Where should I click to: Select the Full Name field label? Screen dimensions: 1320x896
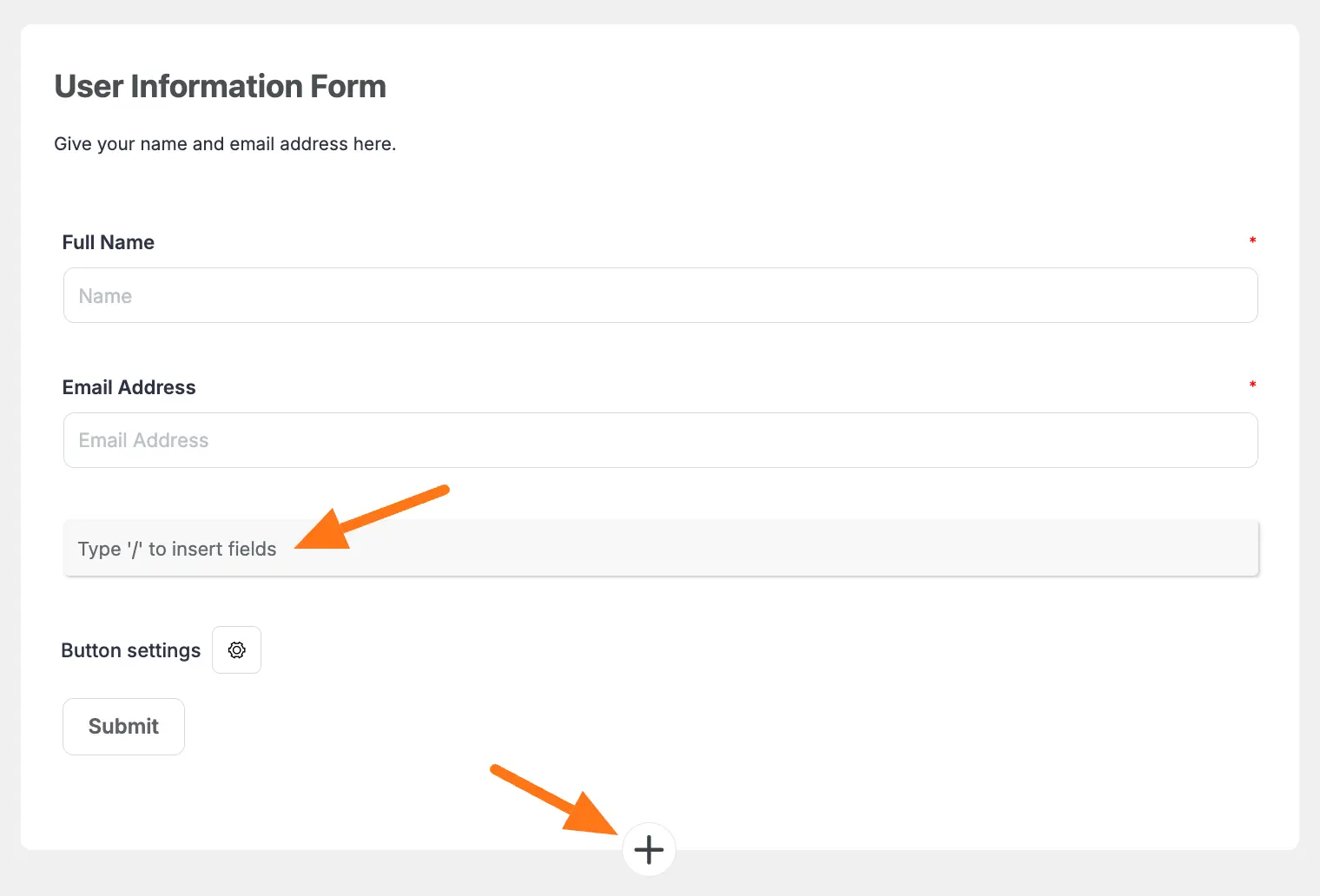[x=108, y=241]
